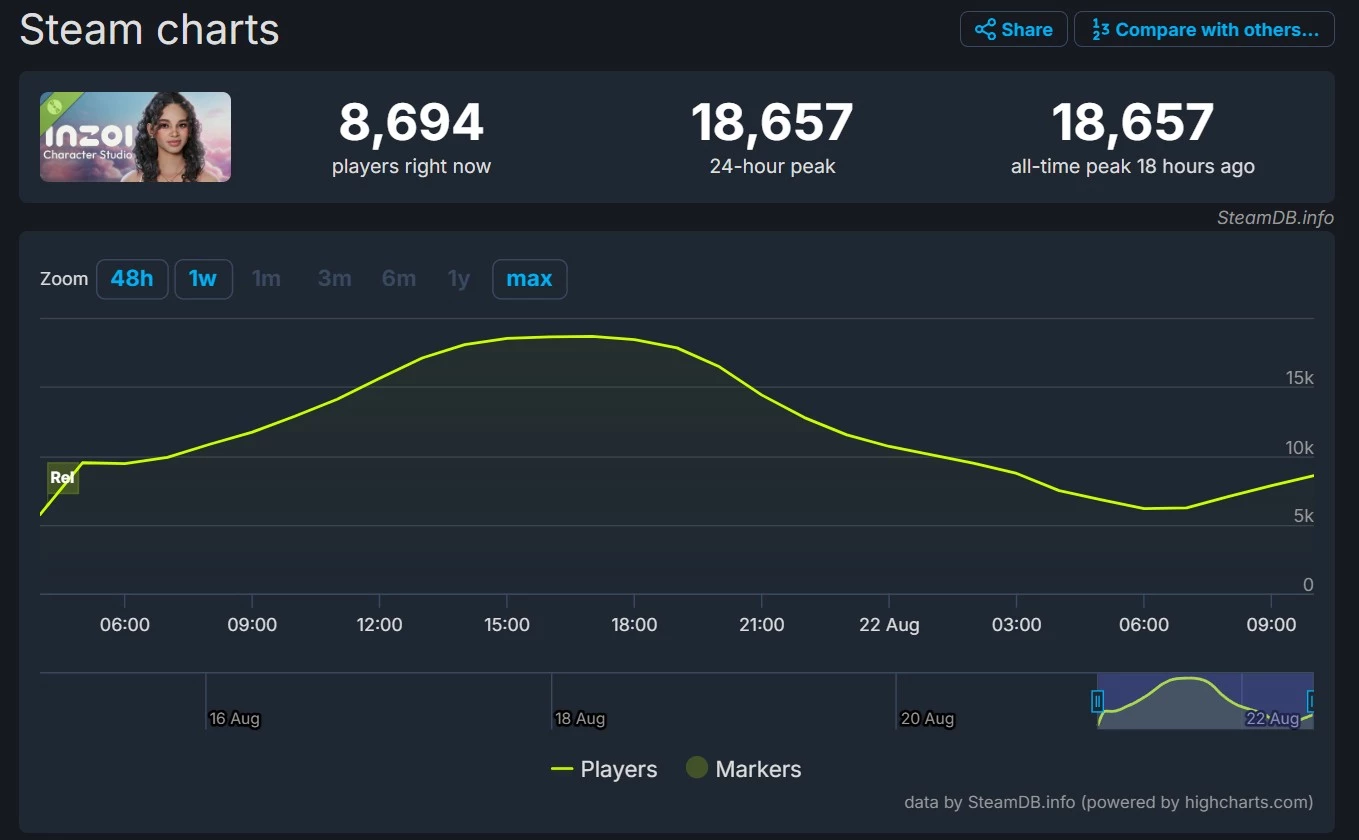Open Compare with others dialog
Screen dimensions: 1359x840
pos(1203,30)
